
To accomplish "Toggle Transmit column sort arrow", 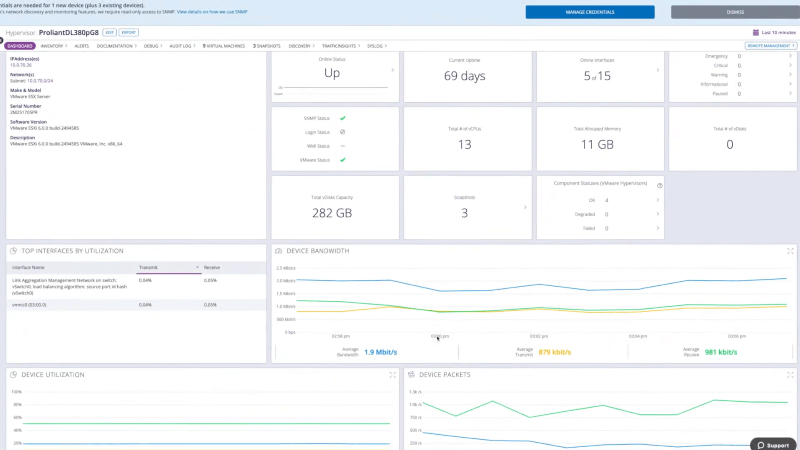I will [197, 267].
